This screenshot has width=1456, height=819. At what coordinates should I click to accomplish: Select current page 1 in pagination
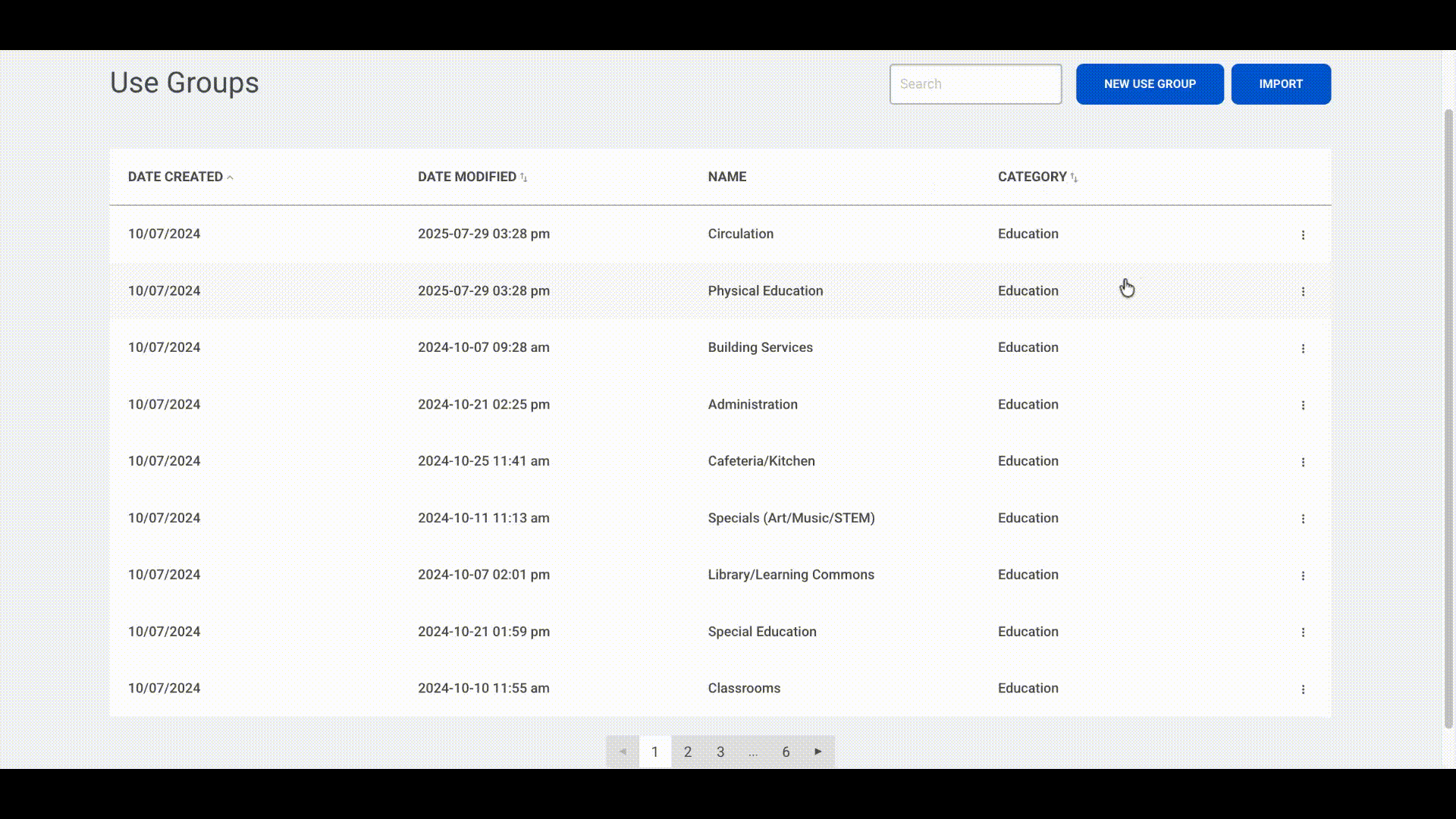pos(655,752)
